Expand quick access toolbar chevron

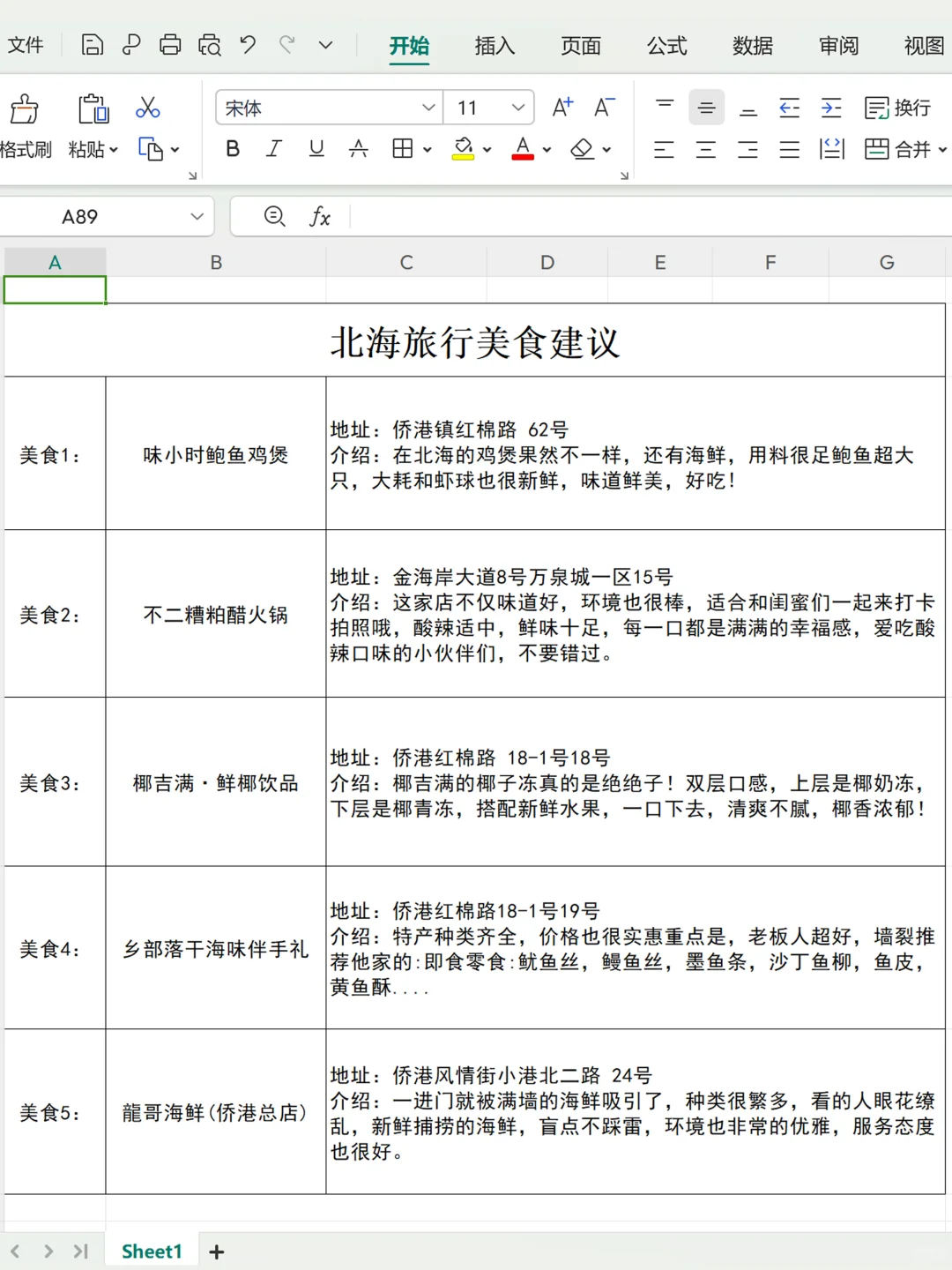click(325, 45)
